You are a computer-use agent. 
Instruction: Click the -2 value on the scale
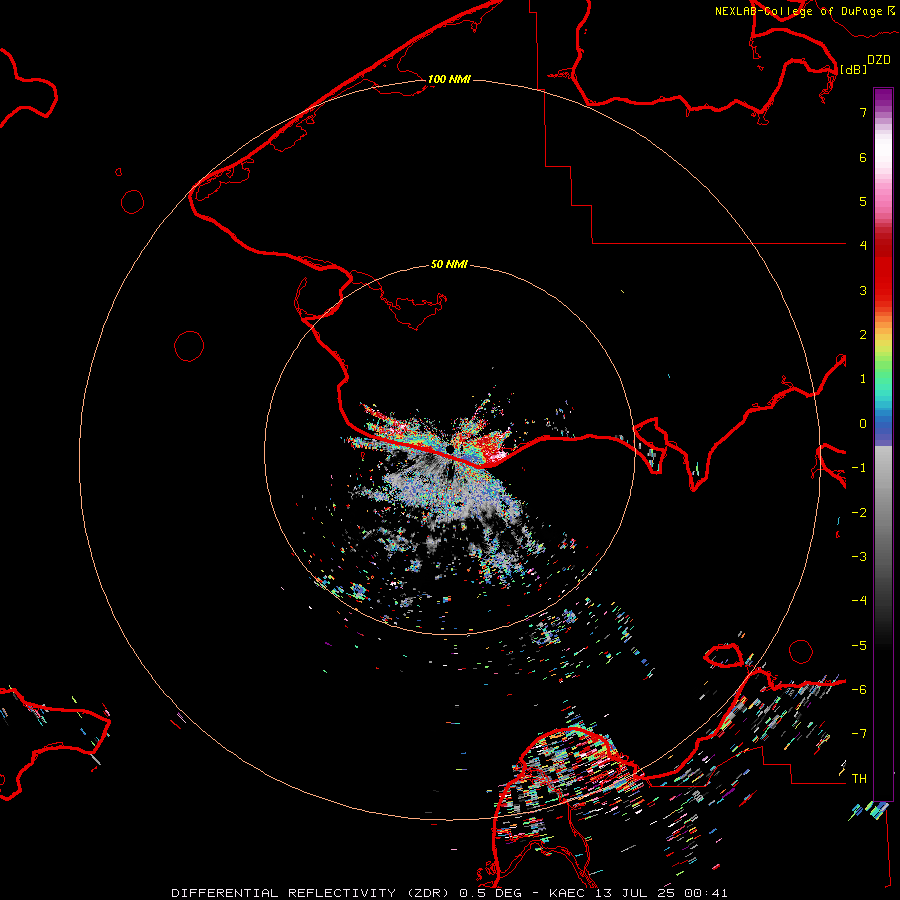click(859, 513)
